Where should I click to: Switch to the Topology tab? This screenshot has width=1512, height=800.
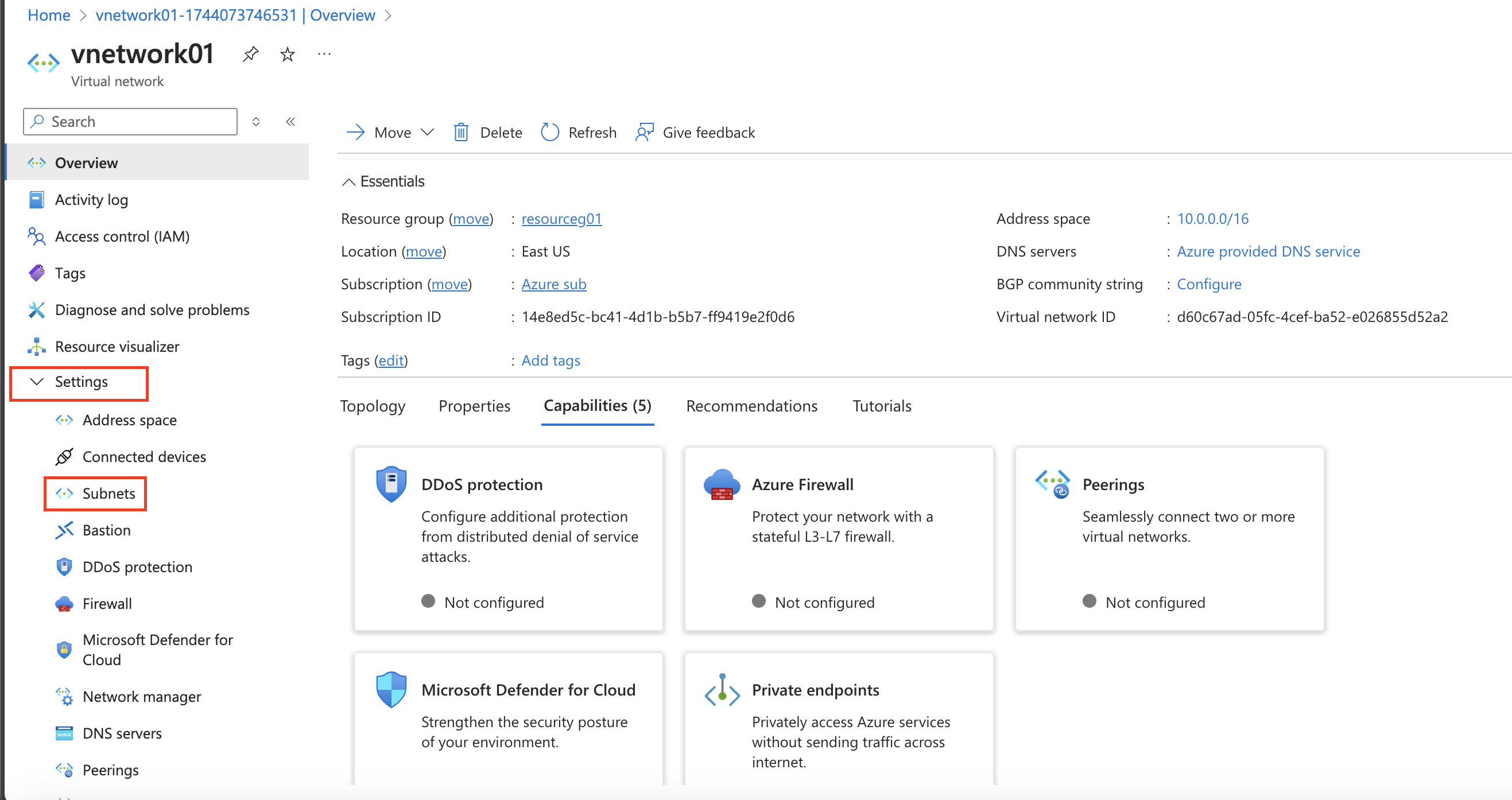pos(373,406)
